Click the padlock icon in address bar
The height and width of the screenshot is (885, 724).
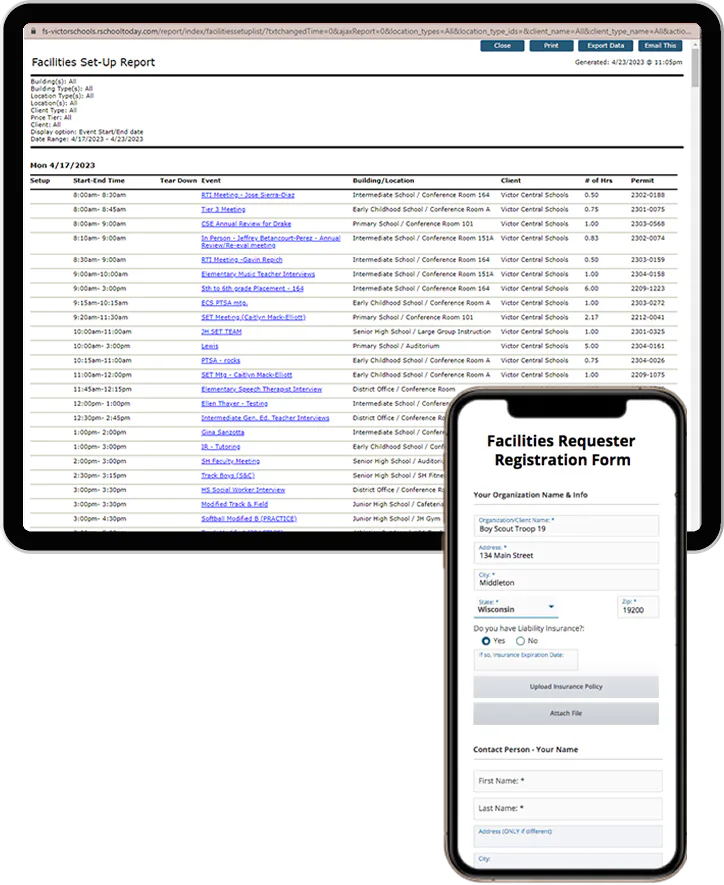pos(33,31)
